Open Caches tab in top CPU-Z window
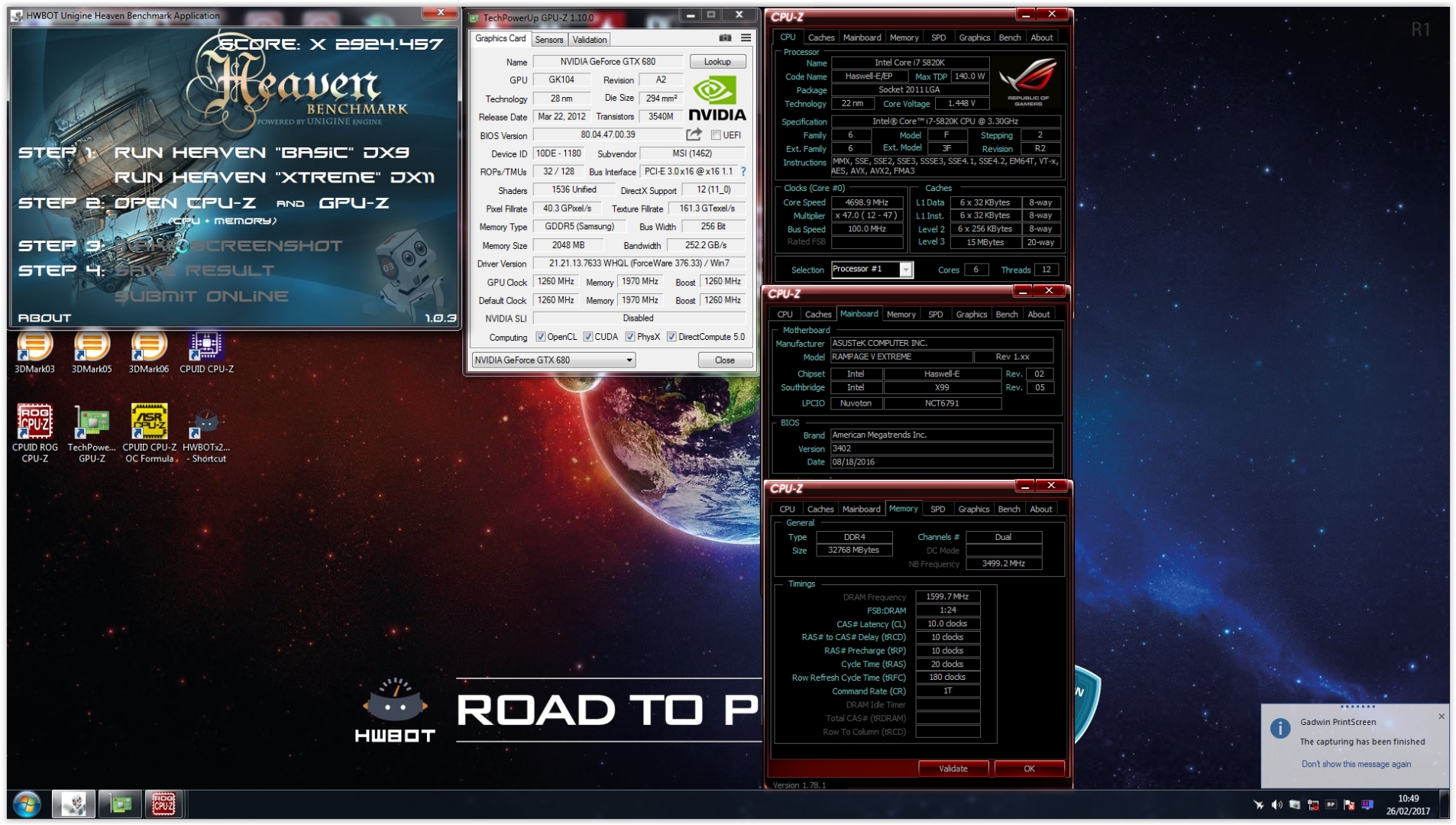This screenshot has width=1456, height=825. coord(821,37)
